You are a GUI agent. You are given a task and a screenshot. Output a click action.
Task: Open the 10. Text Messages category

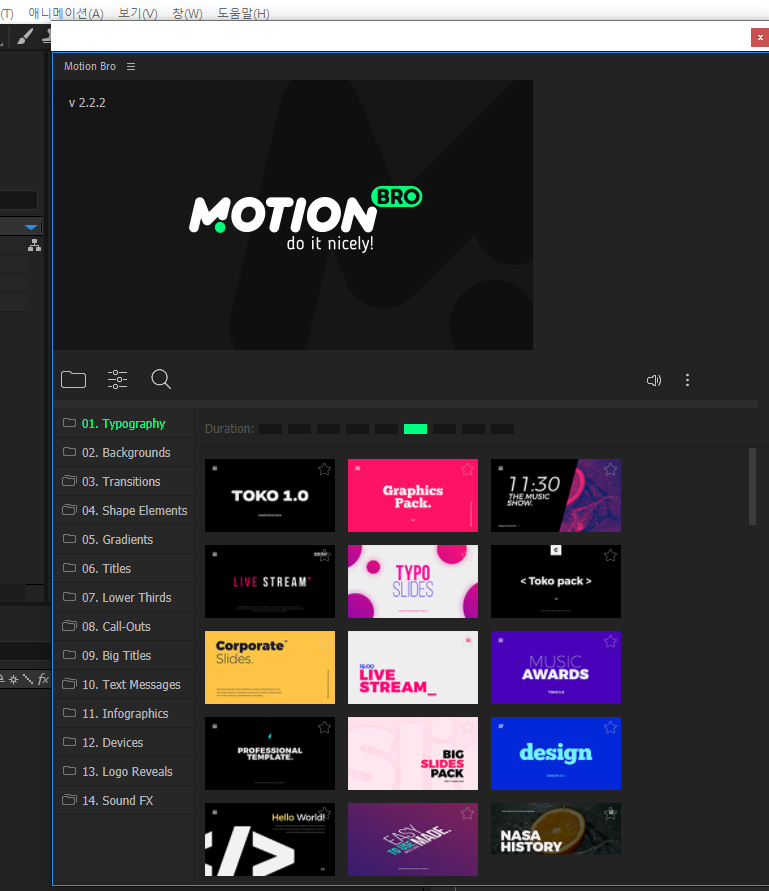(x=123, y=684)
